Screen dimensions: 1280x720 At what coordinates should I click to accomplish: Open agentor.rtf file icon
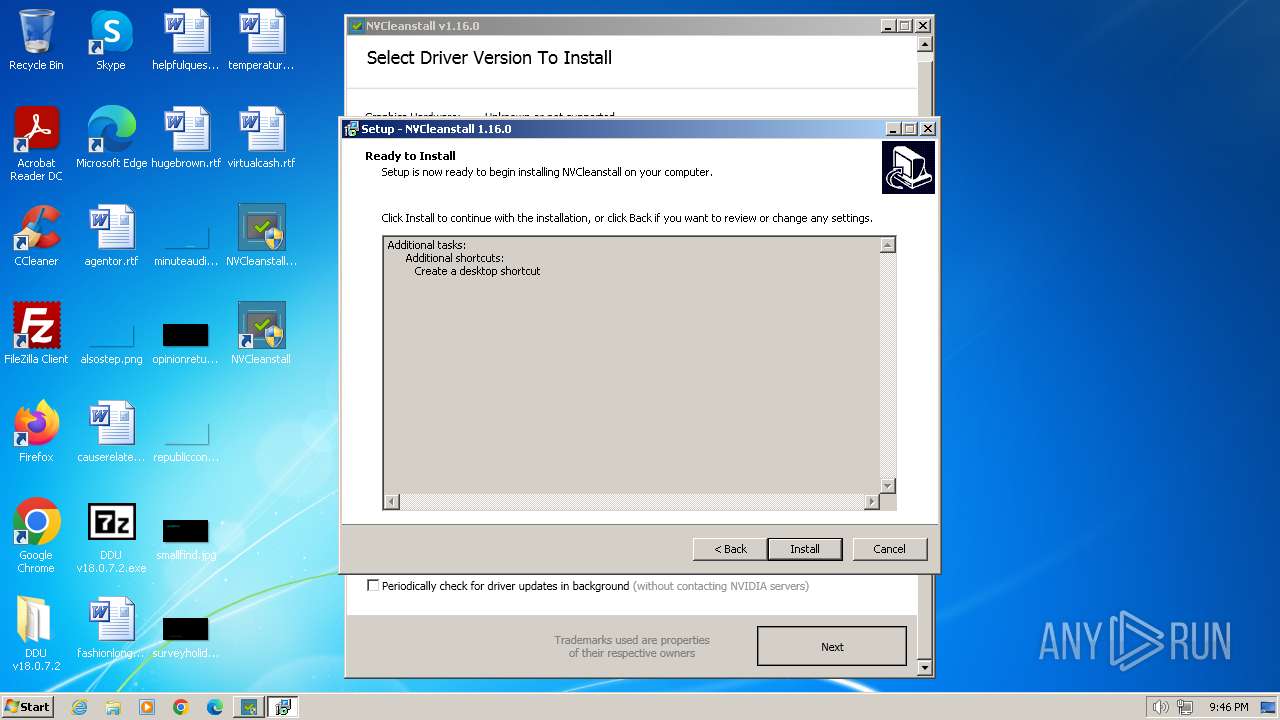111,236
